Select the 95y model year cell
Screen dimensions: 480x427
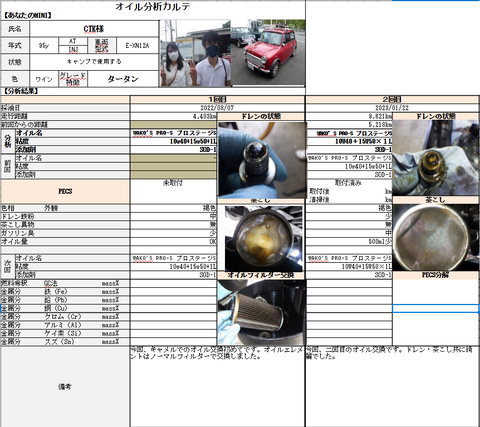tap(44, 45)
